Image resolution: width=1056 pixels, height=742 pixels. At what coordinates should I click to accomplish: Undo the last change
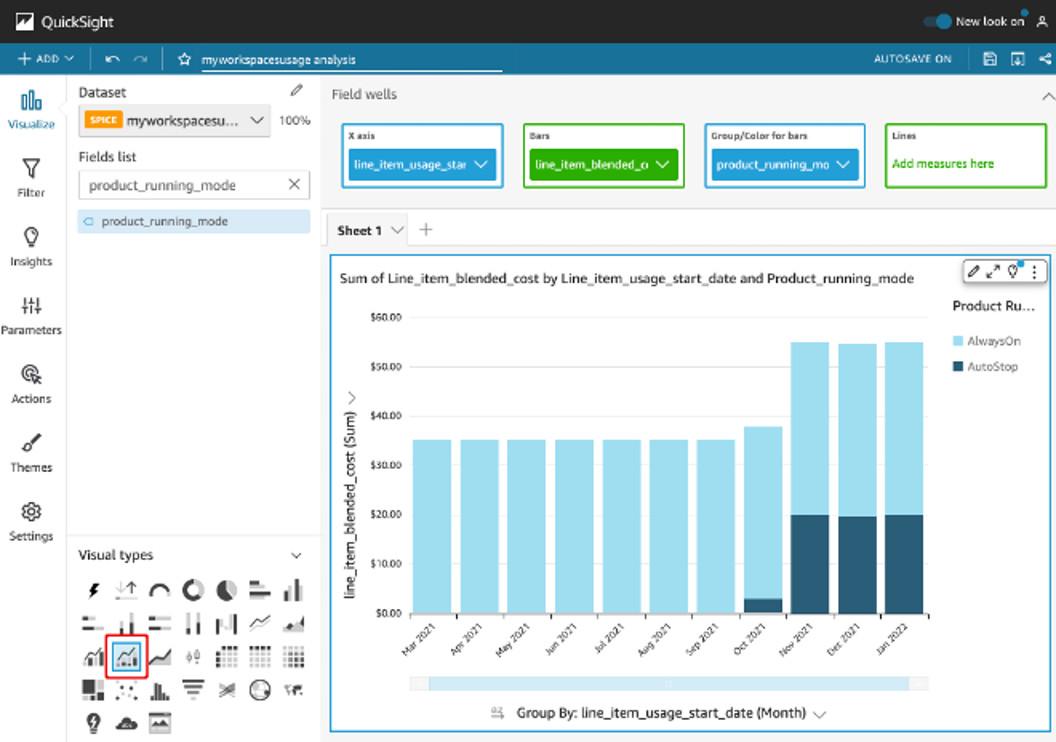112,59
